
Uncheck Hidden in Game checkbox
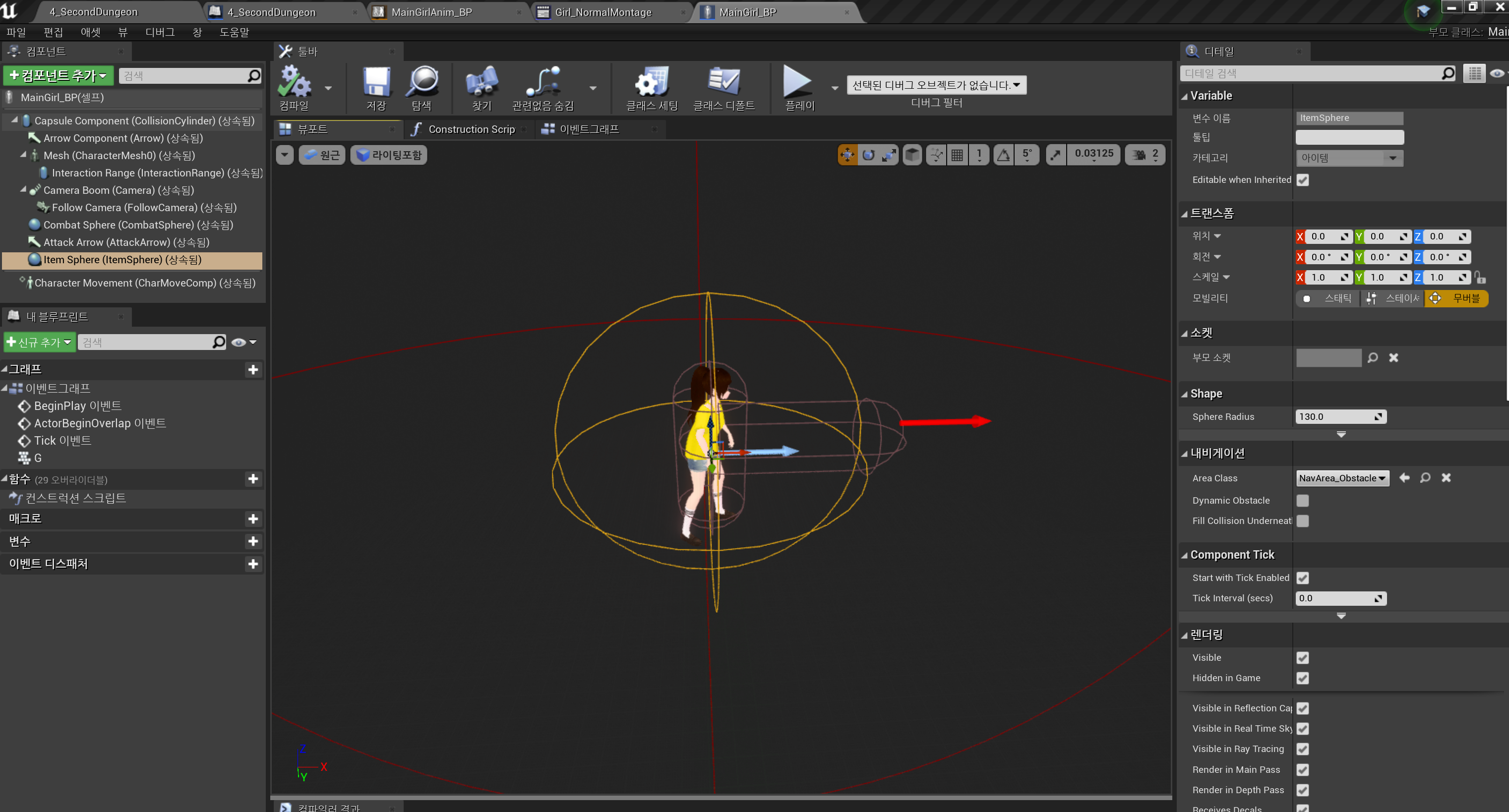1302,678
